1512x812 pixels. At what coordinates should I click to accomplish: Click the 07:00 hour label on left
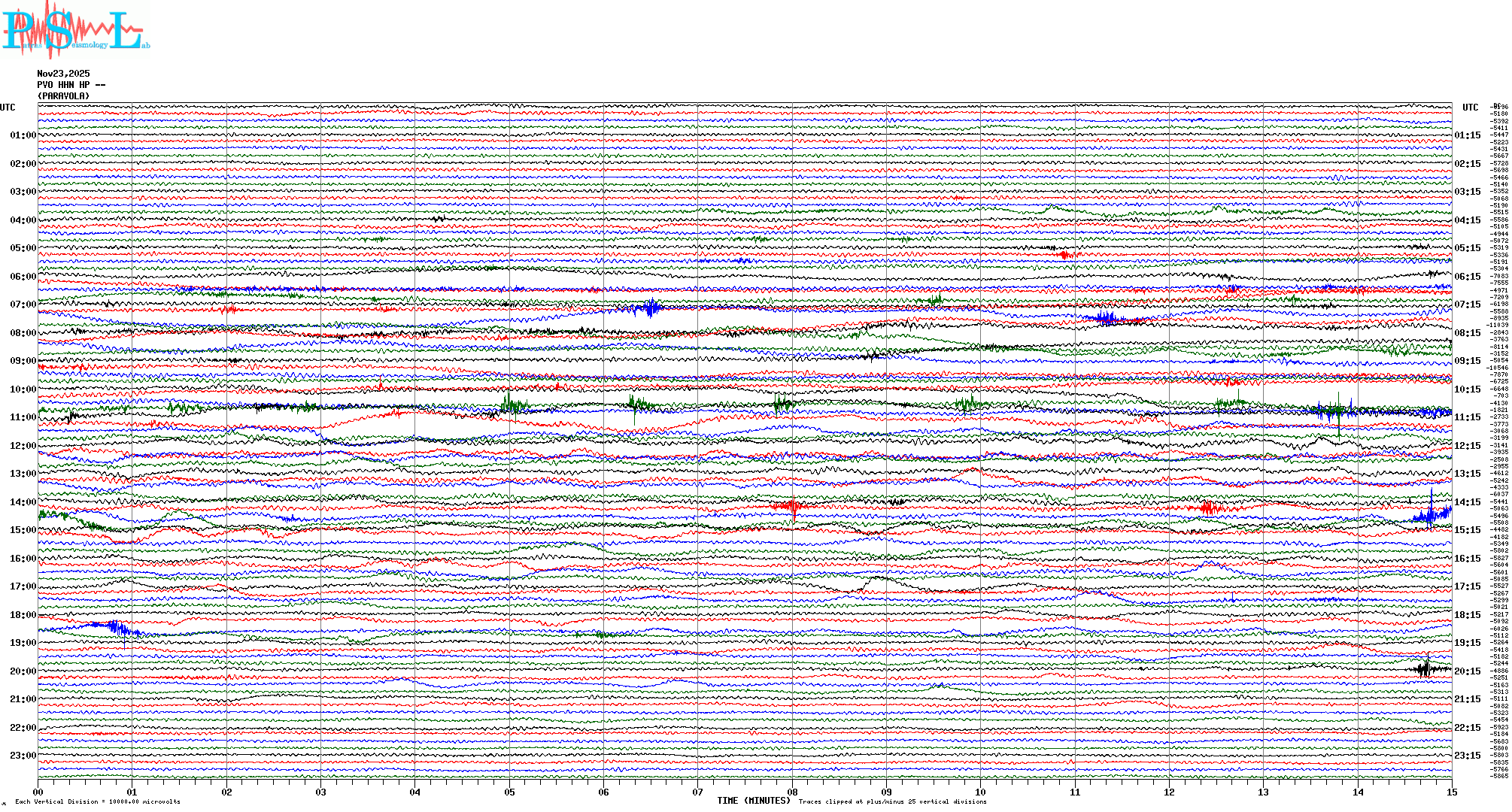pyautogui.click(x=23, y=304)
